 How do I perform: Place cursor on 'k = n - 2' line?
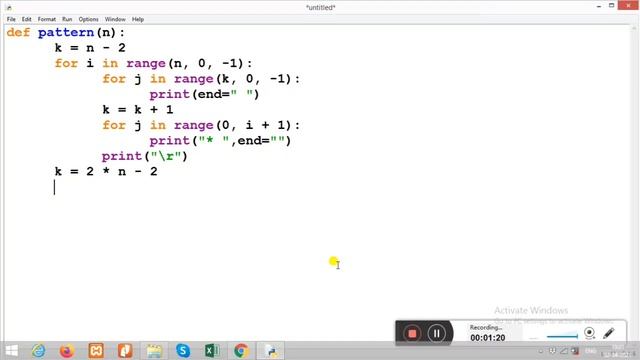[x=90, y=48]
